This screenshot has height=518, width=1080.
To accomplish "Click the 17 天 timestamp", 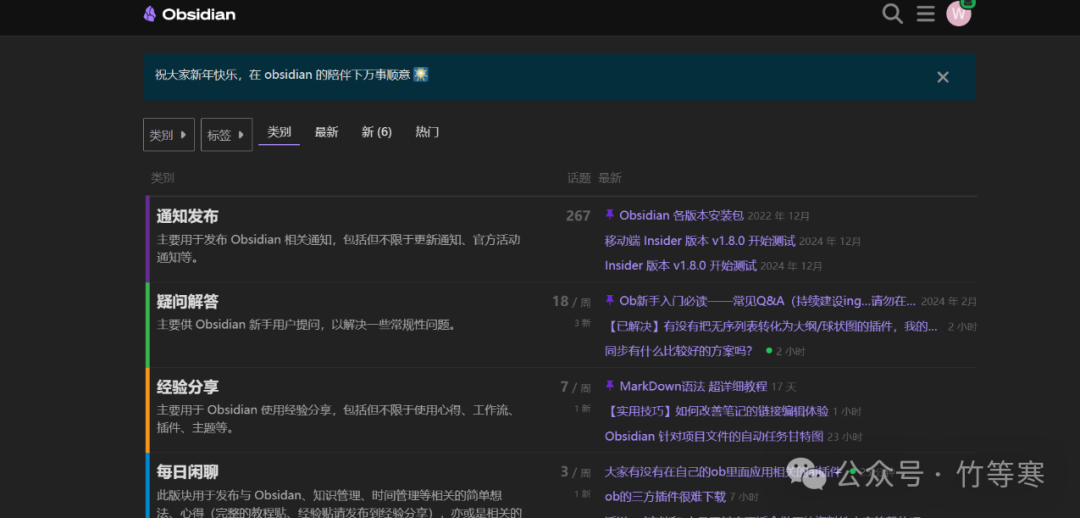I will [x=784, y=387].
